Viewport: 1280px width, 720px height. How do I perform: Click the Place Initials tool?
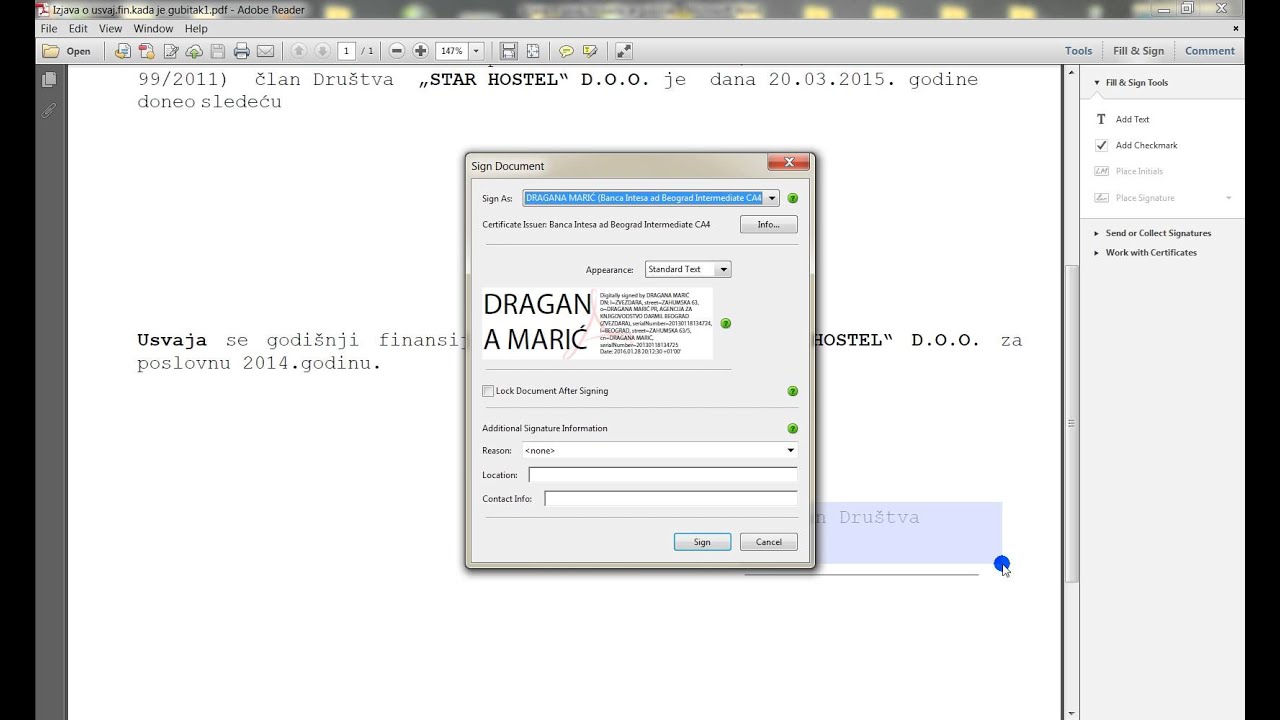[x=1139, y=171]
